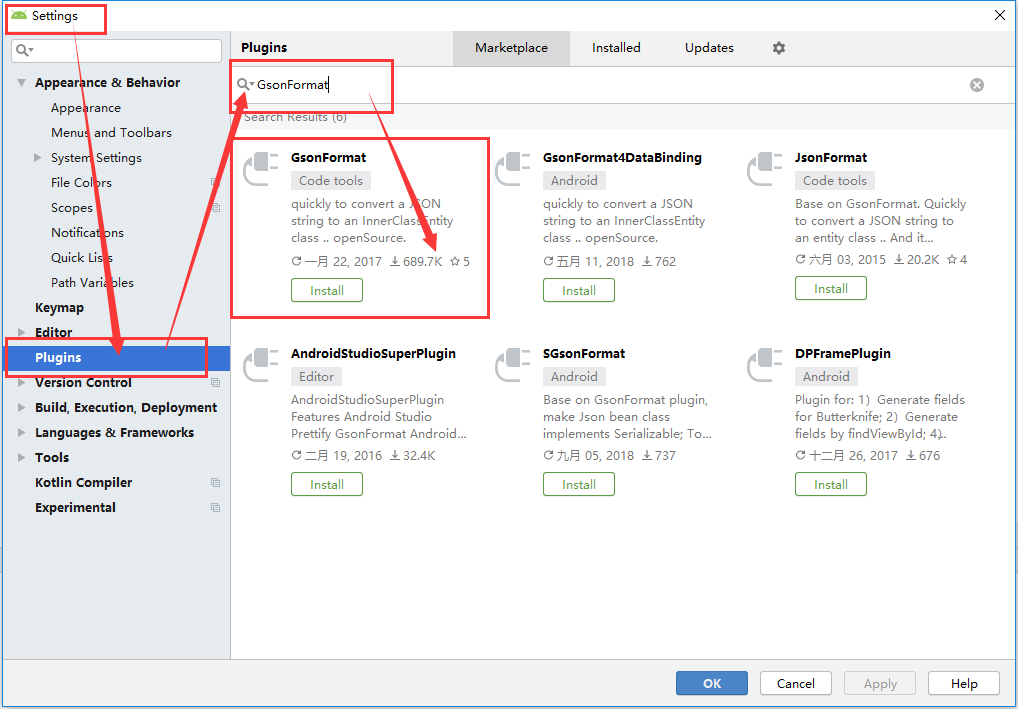The image size is (1018, 709).
Task: Install the JsonFormat plugin
Action: [x=830, y=288]
